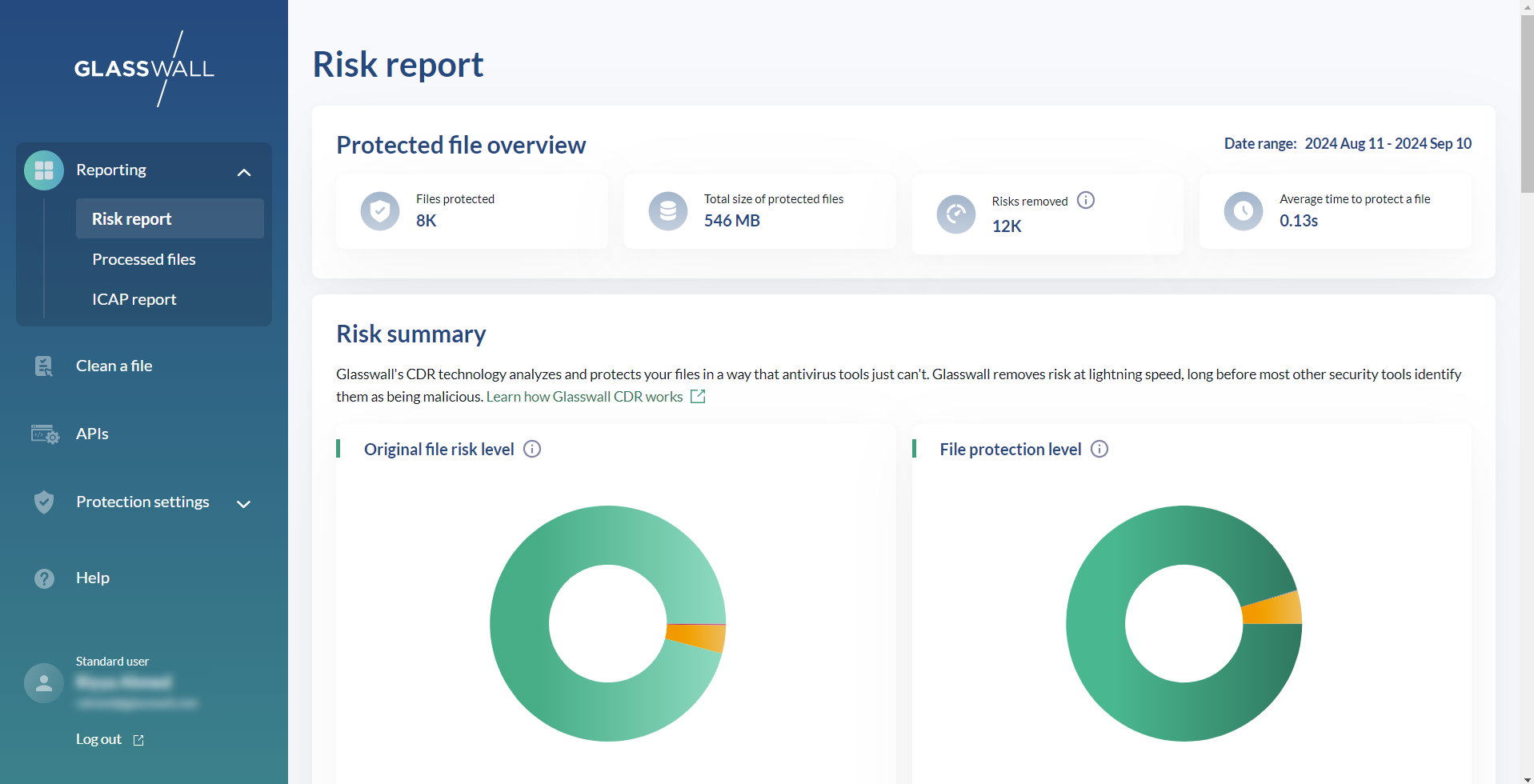
Task: Open the Help menu item
Action: coord(93,578)
